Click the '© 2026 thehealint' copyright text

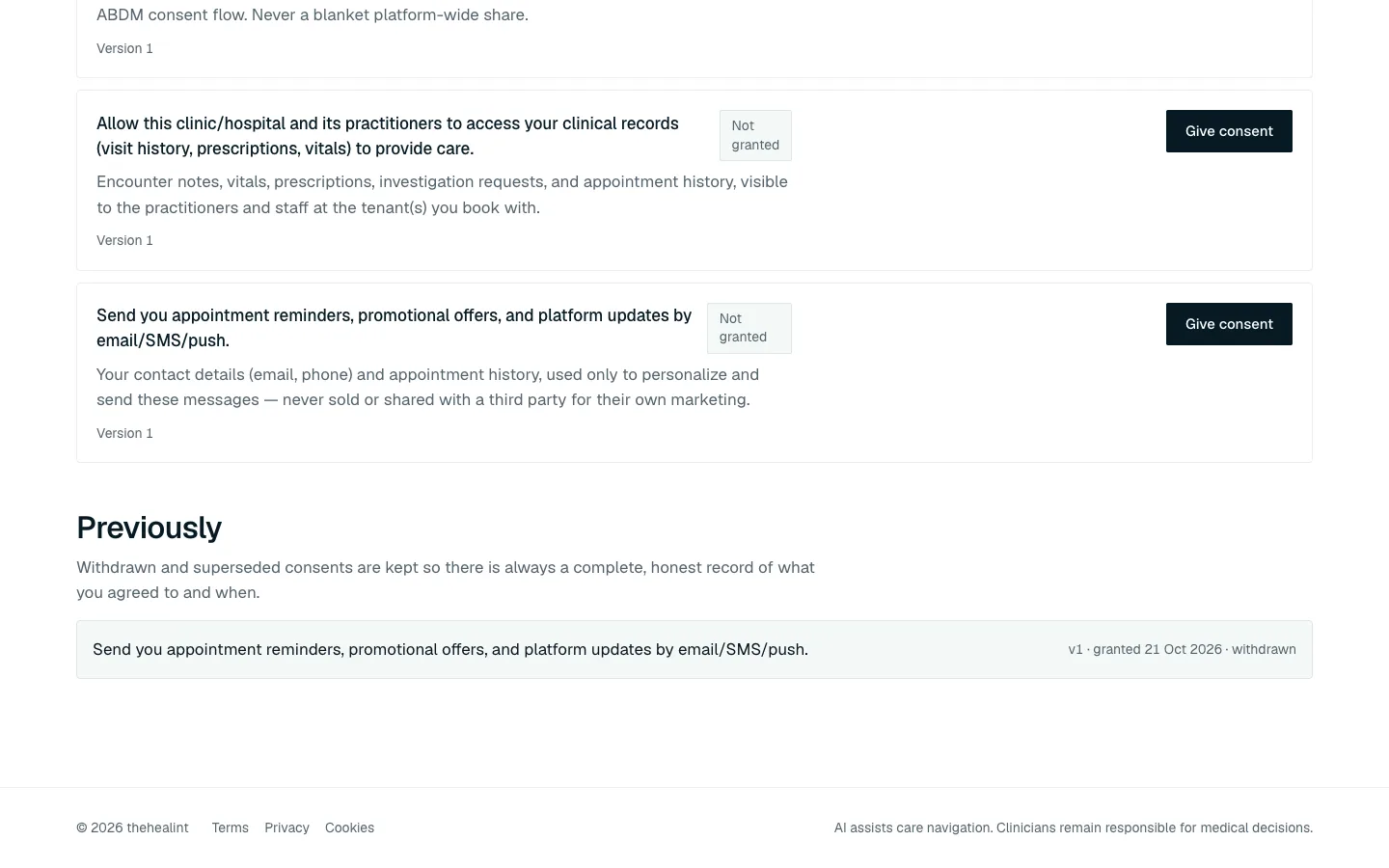click(133, 827)
